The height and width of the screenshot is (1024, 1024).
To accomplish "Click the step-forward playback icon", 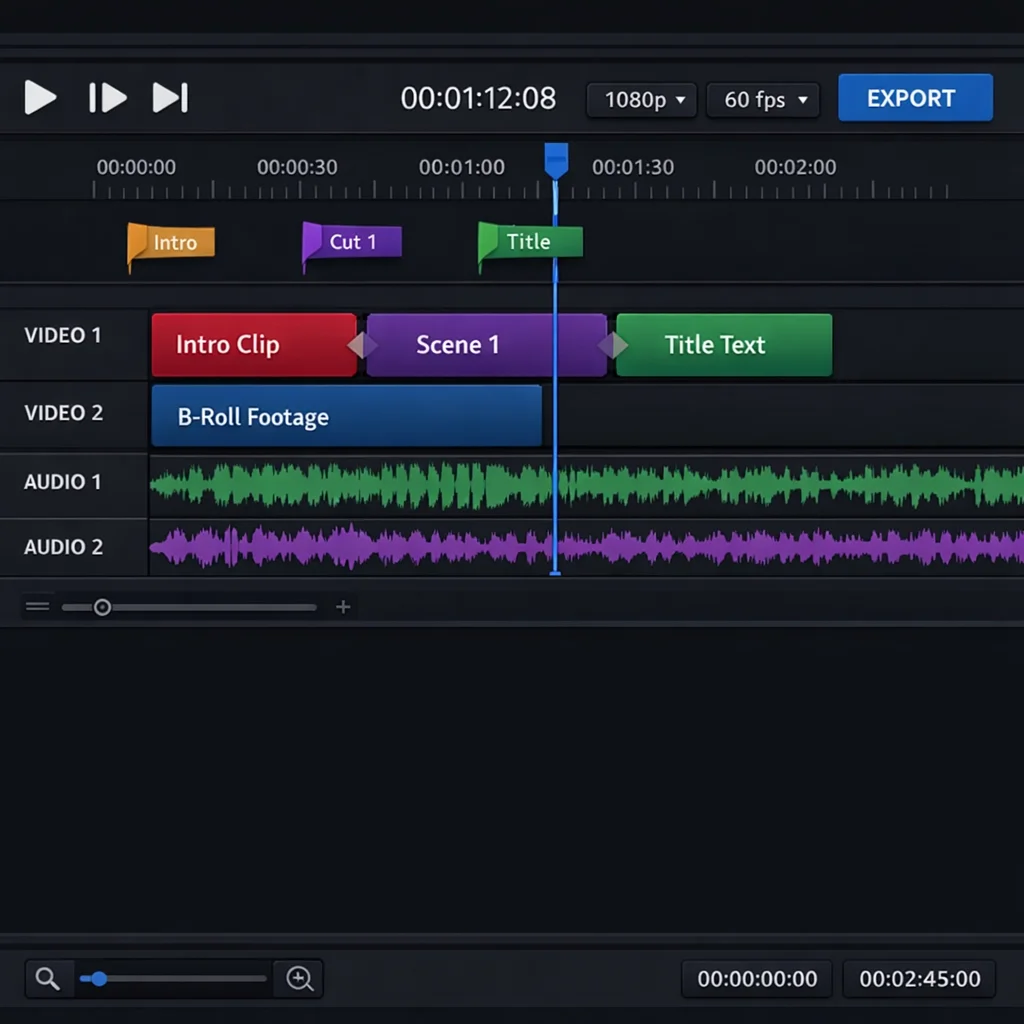I will (107, 98).
